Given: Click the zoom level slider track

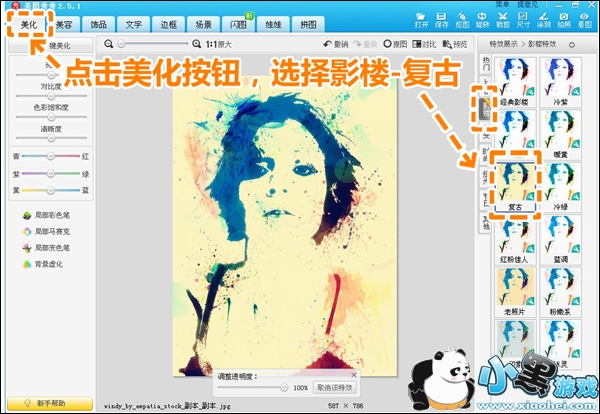Looking at the screenshot, I should 153,44.
